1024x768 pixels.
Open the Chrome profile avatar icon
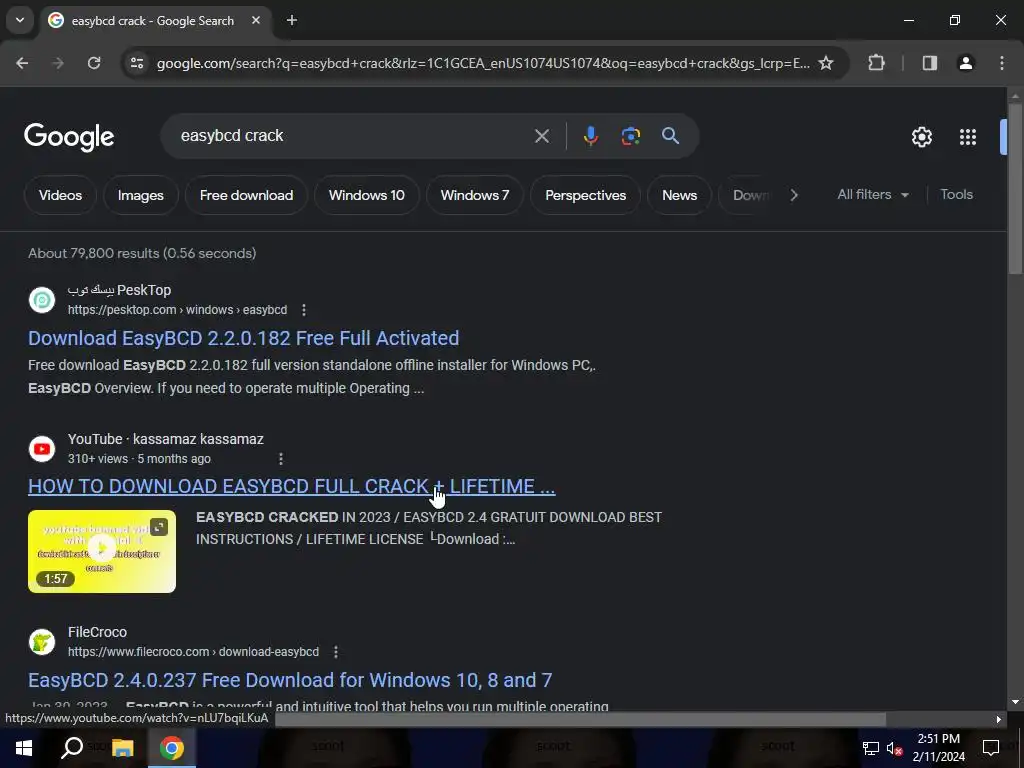click(x=965, y=63)
